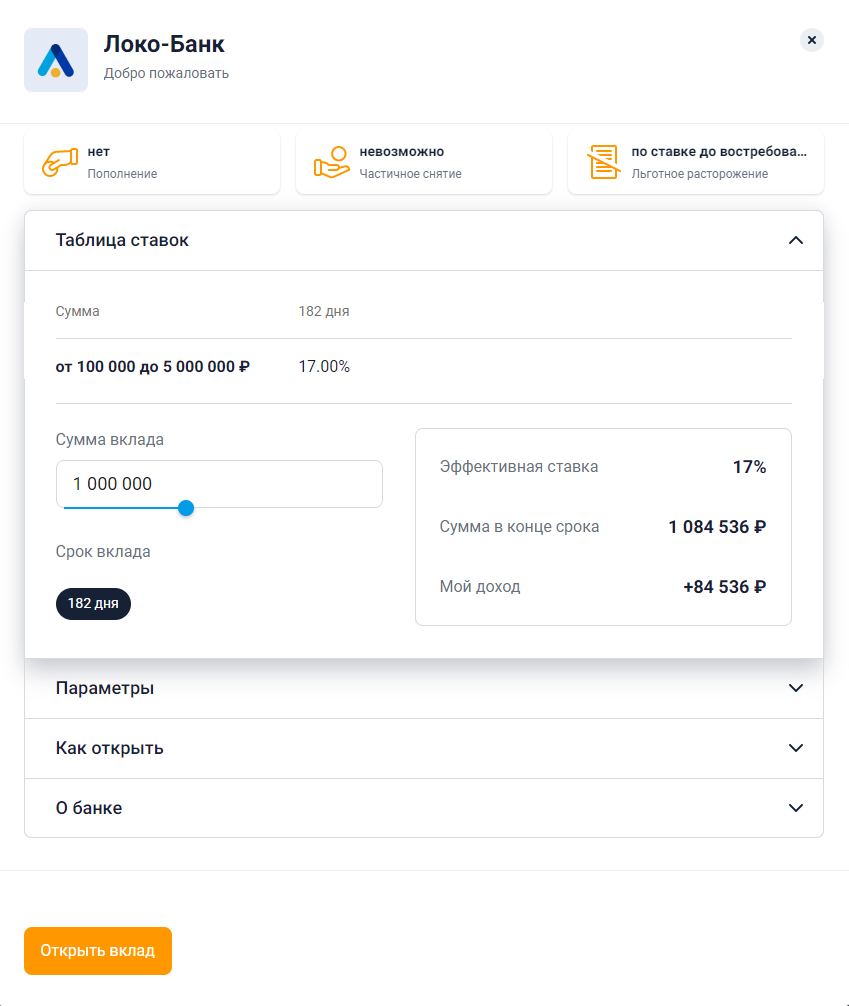
Task: Click the Таблица ставок heading
Action: click(122, 240)
